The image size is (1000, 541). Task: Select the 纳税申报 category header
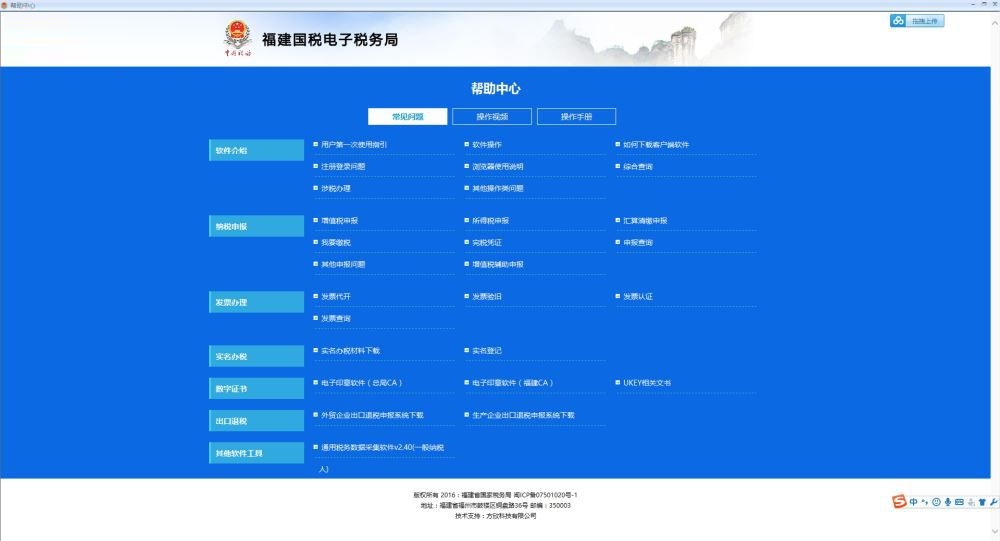(256, 226)
